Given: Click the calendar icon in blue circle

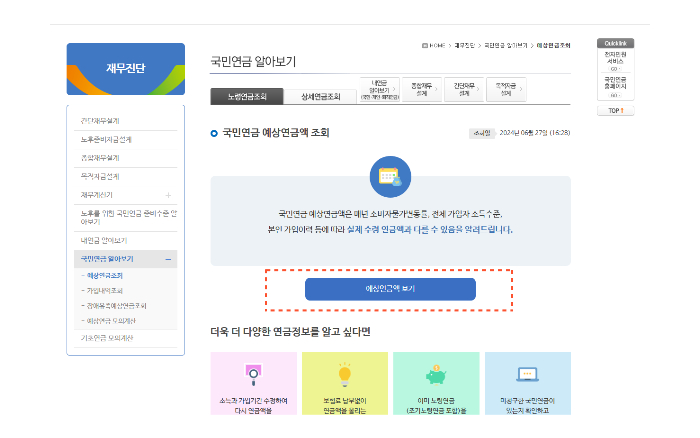Looking at the screenshot, I should coord(390,177).
